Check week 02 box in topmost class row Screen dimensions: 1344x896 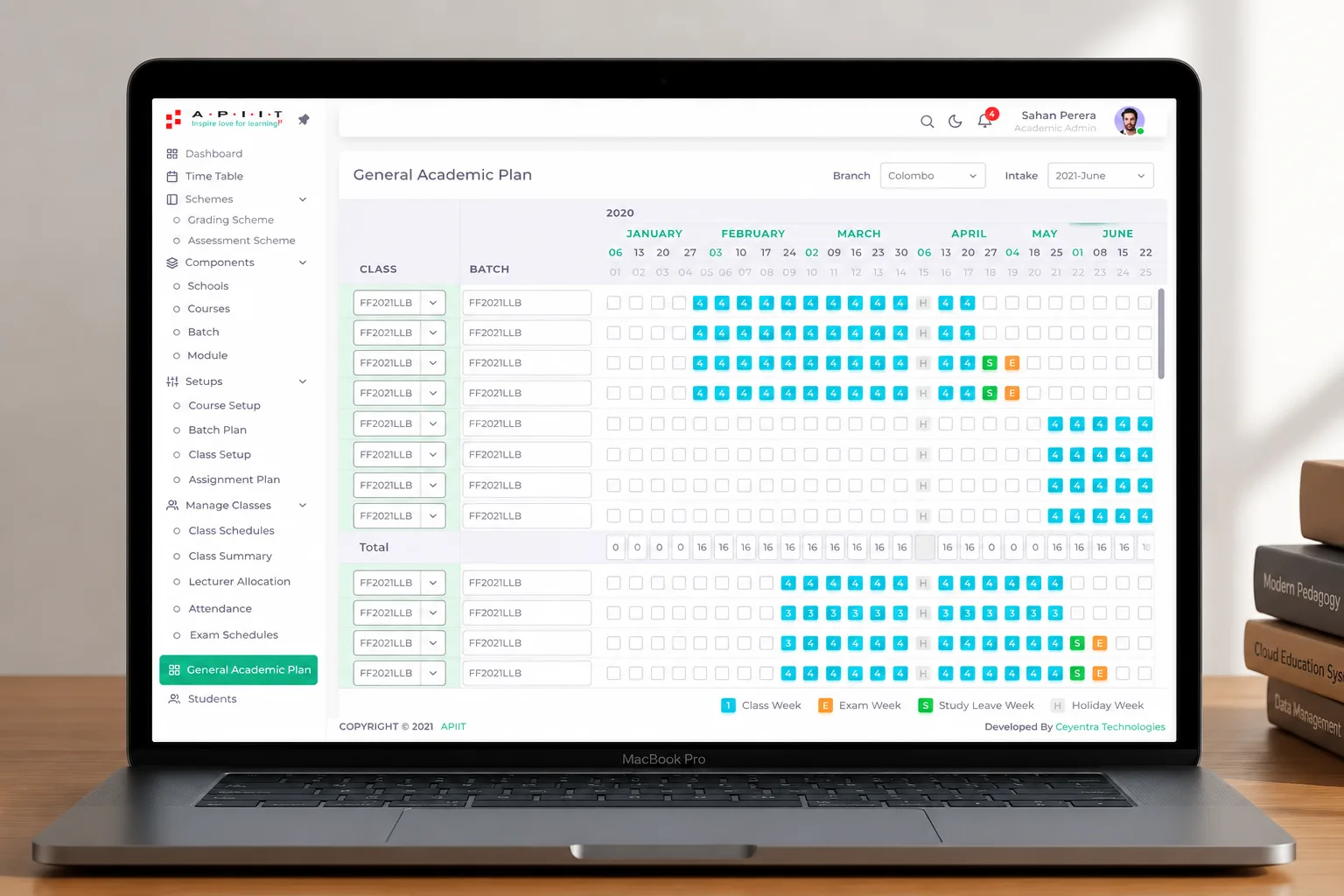coord(636,303)
